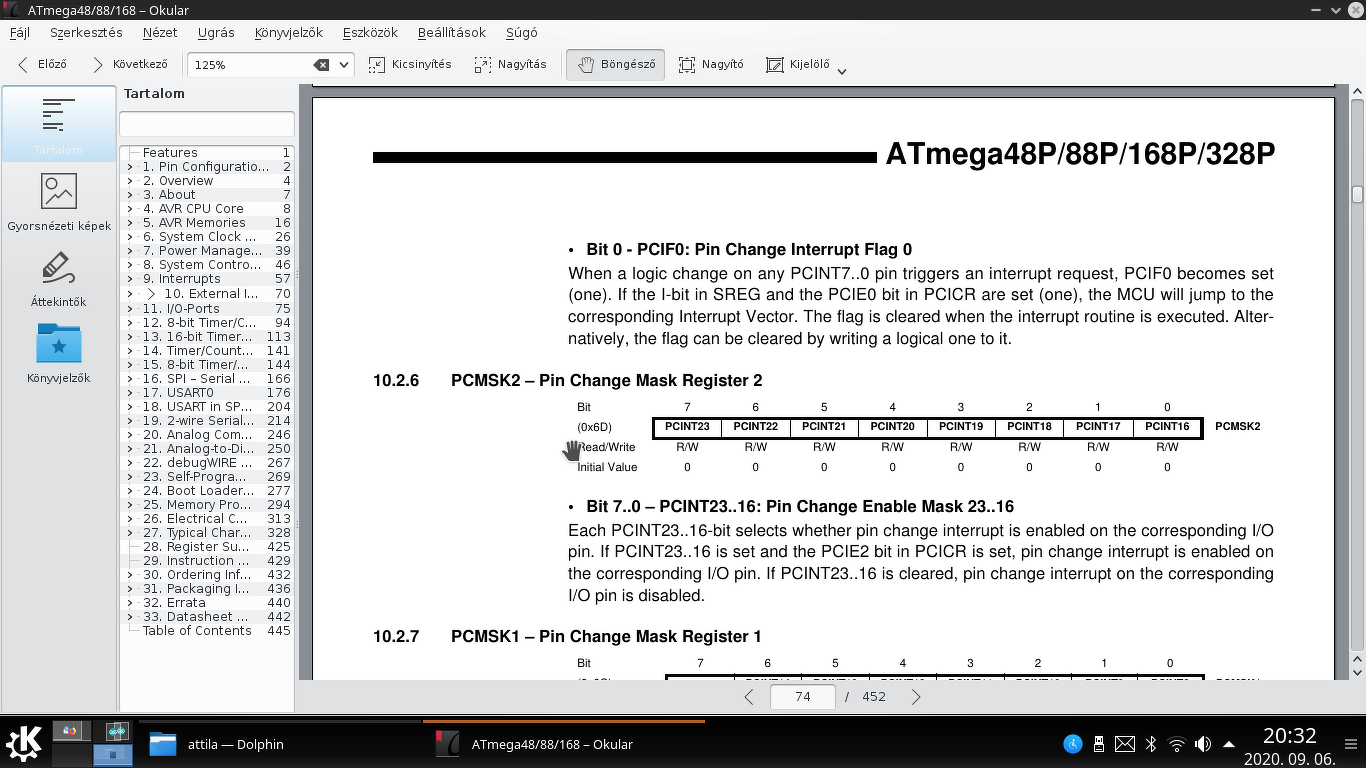This screenshot has height=768, width=1366.
Task: Open the Wi-Fi network tray icon
Action: click(1177, 744)
